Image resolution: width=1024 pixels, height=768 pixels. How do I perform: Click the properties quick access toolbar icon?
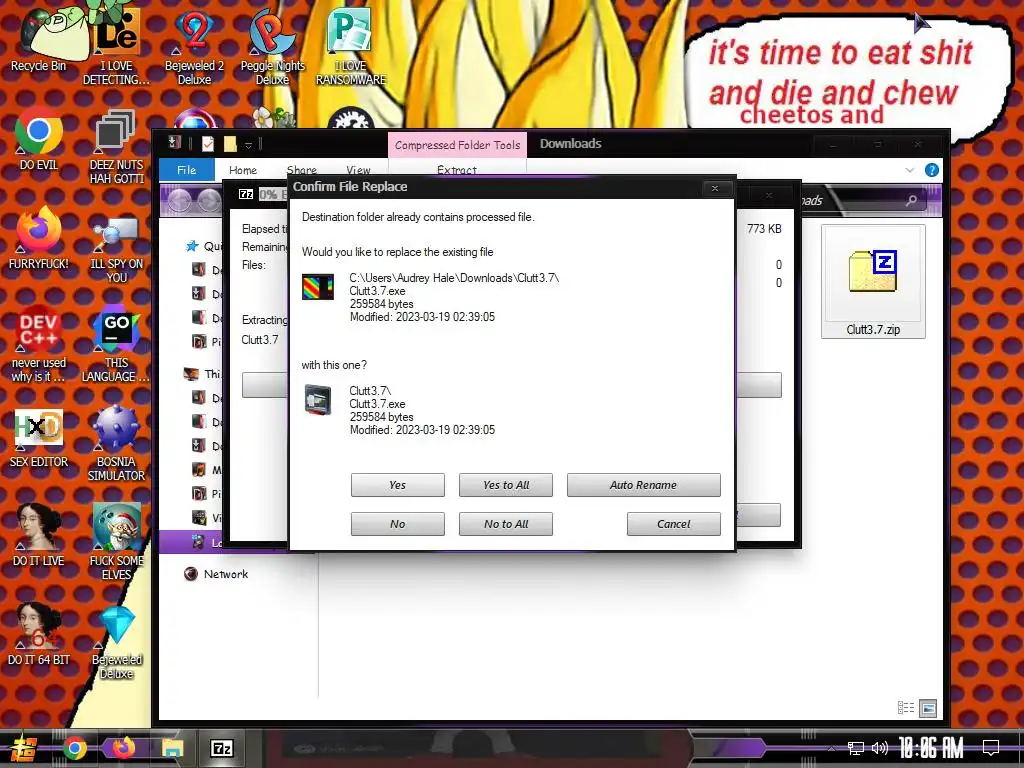(x=208, y=144)
